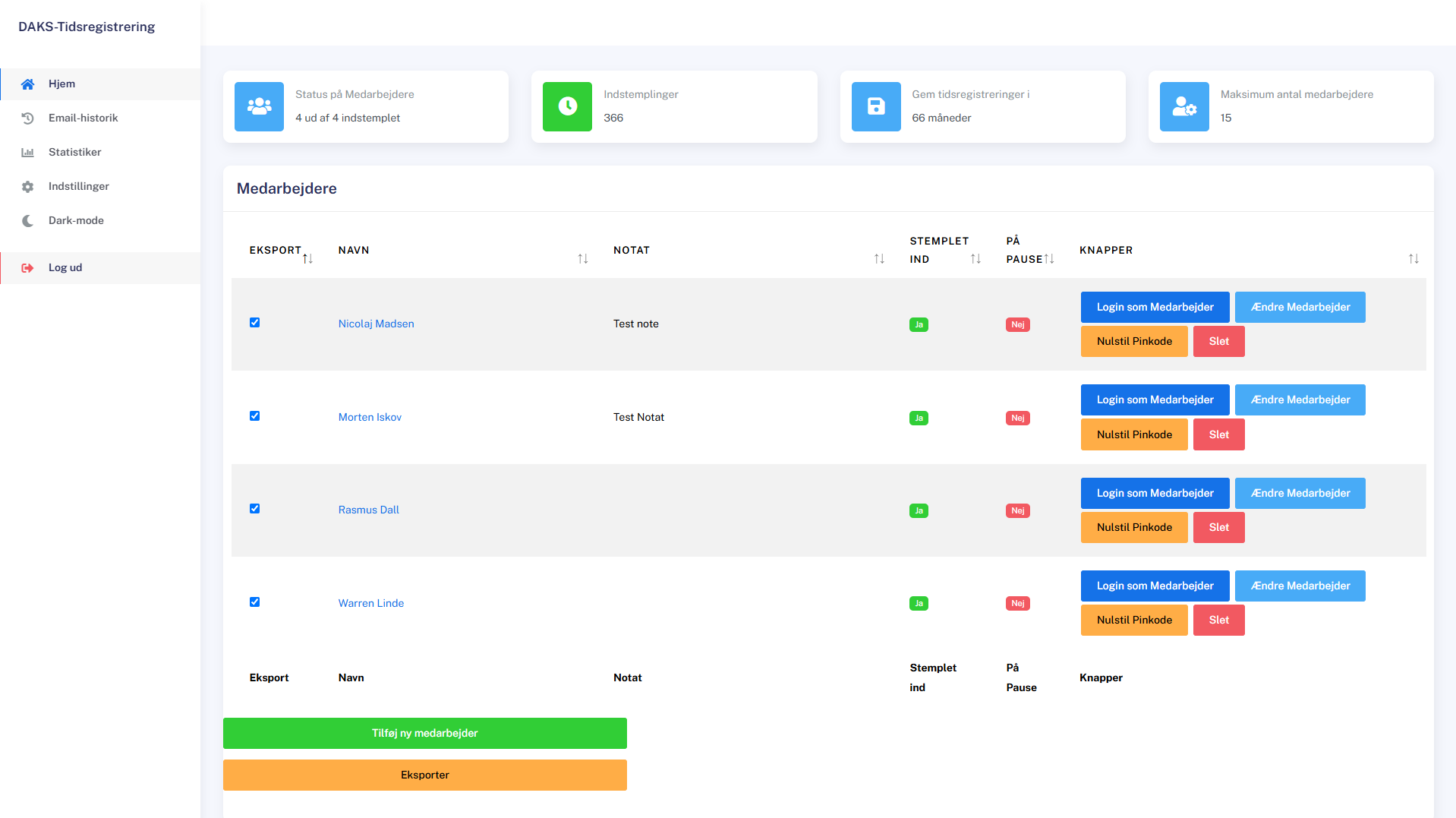
Task: Click the Hjem home icon in sidebar
Action: (27, 84)
